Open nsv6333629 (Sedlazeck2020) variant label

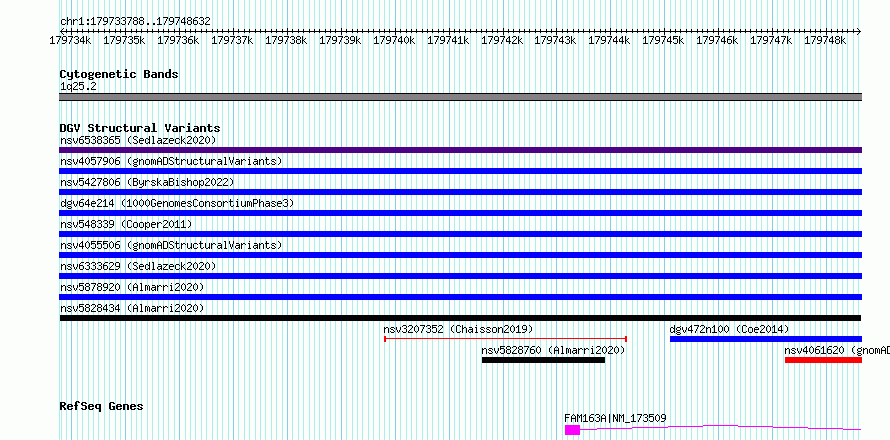click(x=138, y=266)
